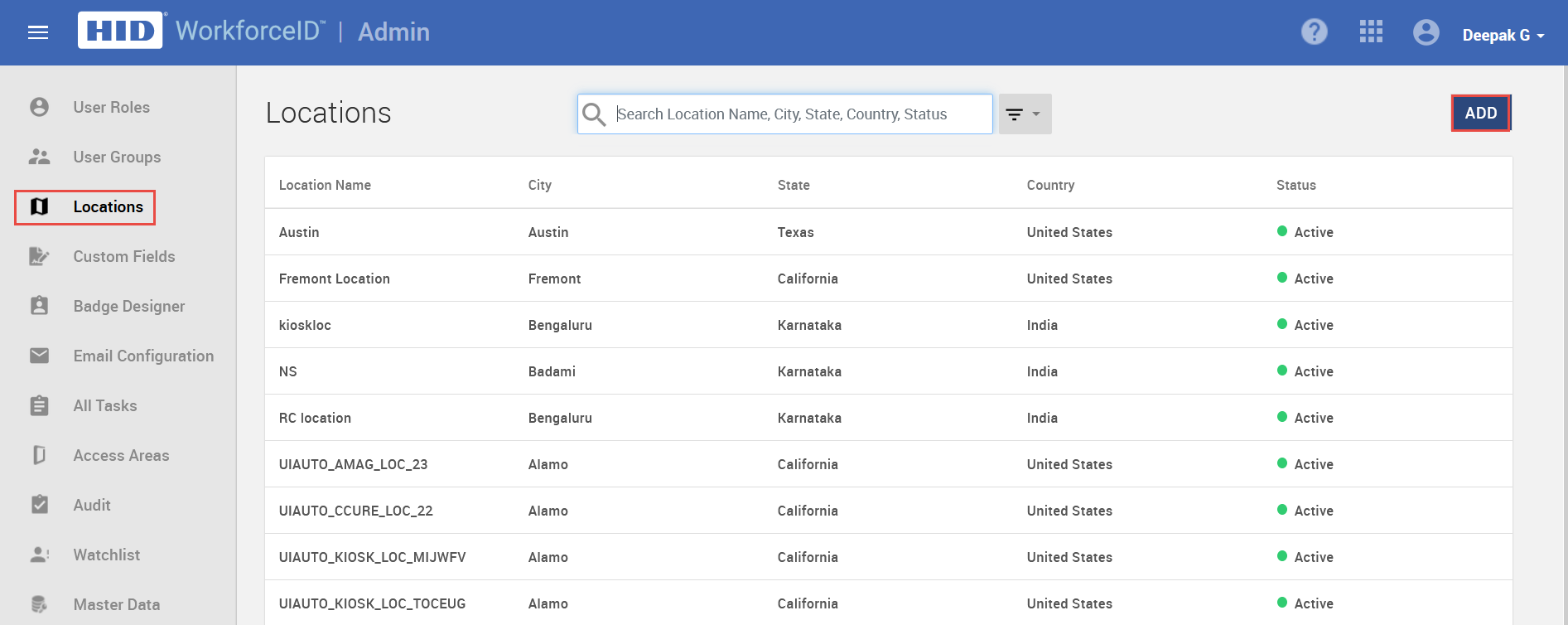The width and height of the screenshot is (1568, 625).
Task: Sort by City column header
Action: point(539,185)
